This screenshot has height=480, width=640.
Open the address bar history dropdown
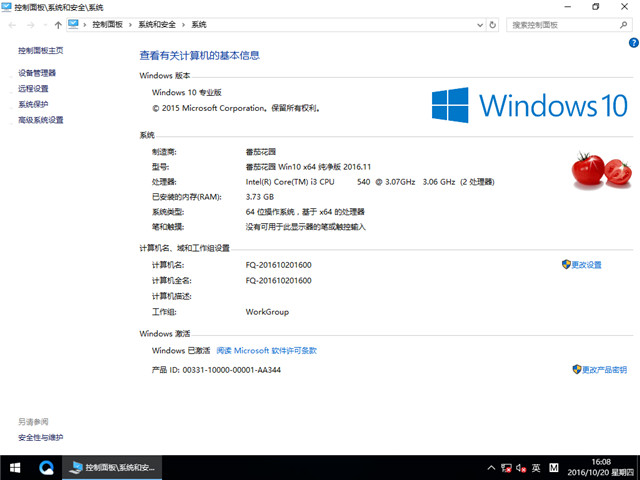(480, 25)
